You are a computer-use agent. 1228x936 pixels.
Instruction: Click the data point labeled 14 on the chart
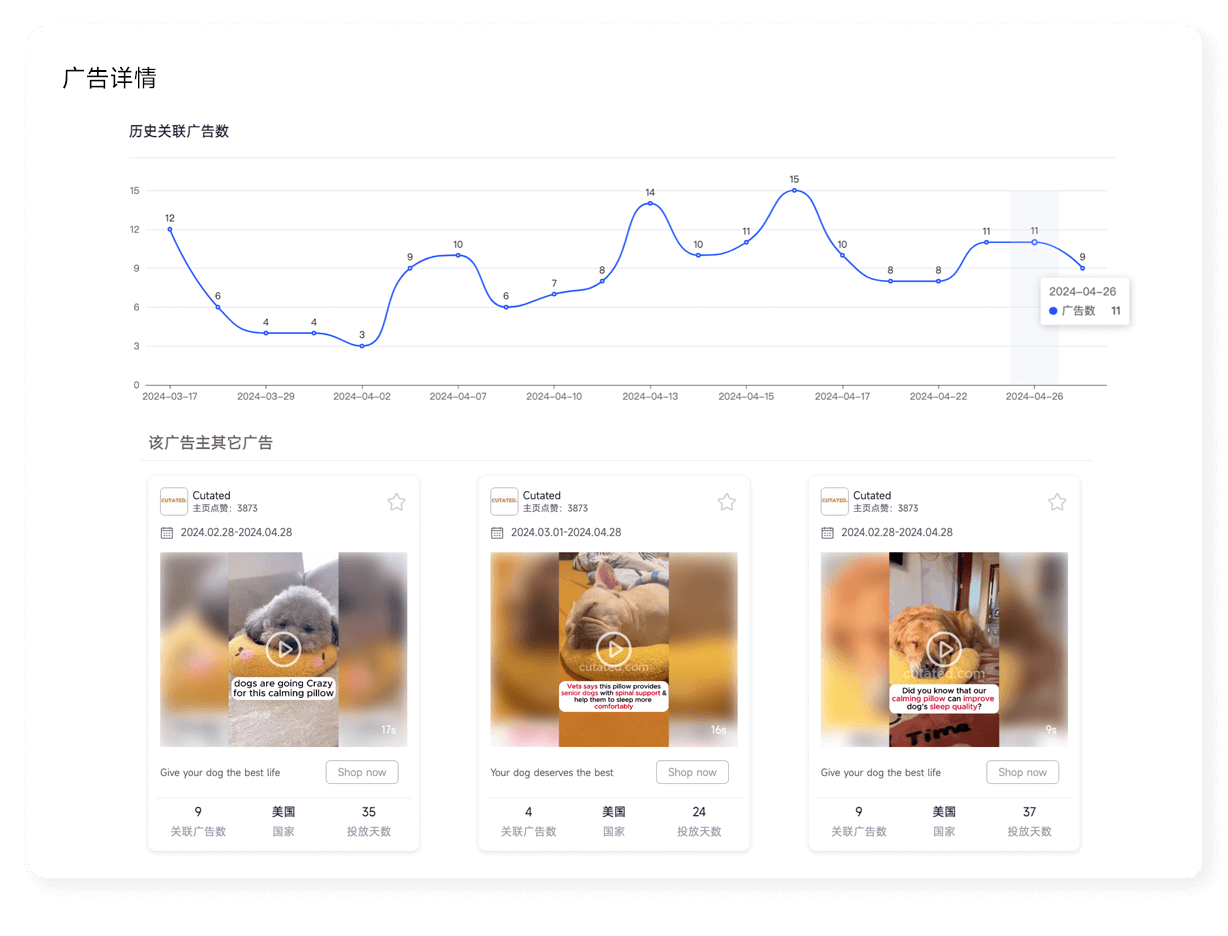pos(650,204)
